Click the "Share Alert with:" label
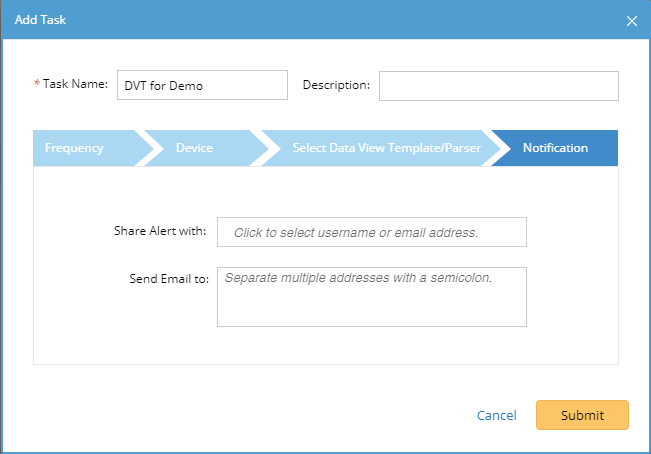The height and width of the screenshot is (454, 651). (160, 231)
